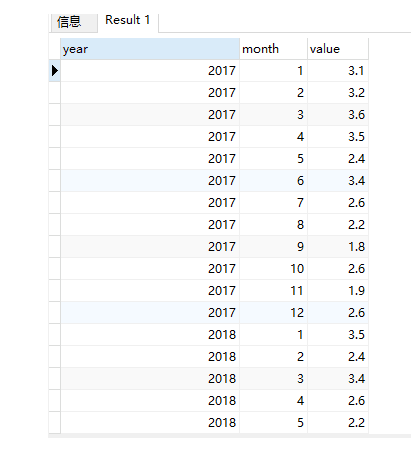The image size is (411, 450).
Task: Click value 2.2 in the 2018 month 5 row
Action: 338,423
